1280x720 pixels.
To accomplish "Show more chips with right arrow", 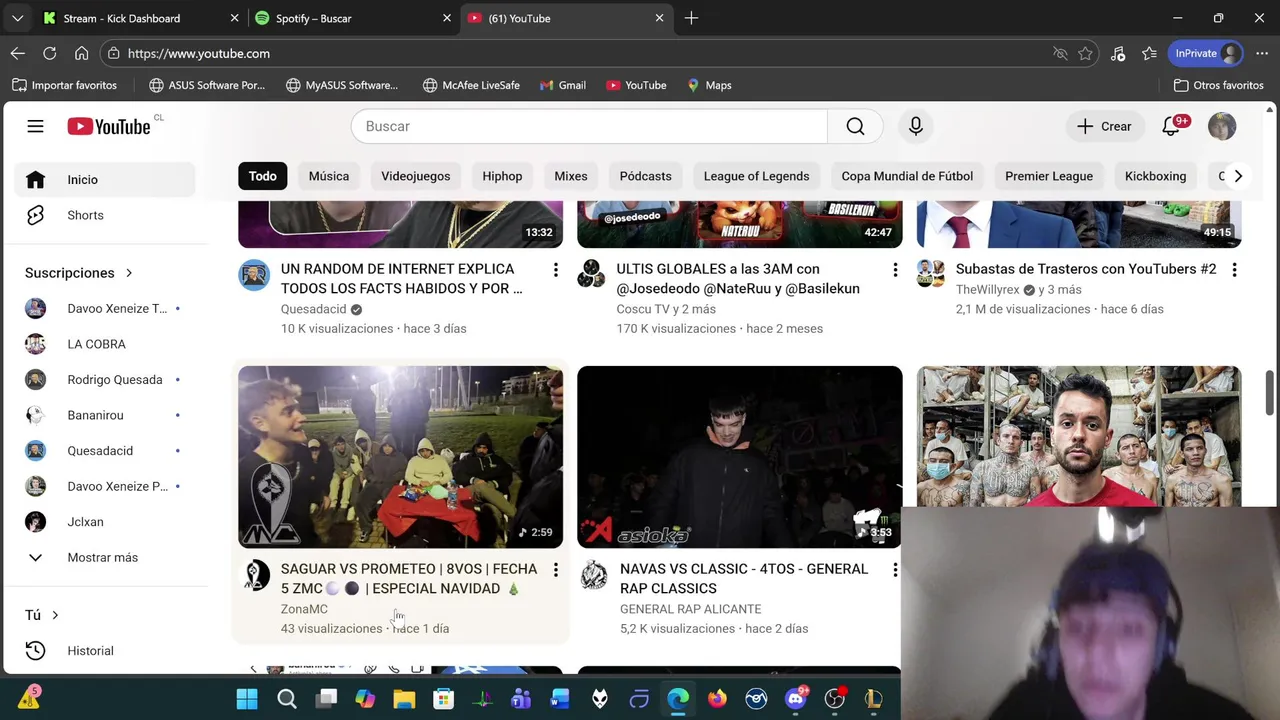I will (x=1238, y=176).
